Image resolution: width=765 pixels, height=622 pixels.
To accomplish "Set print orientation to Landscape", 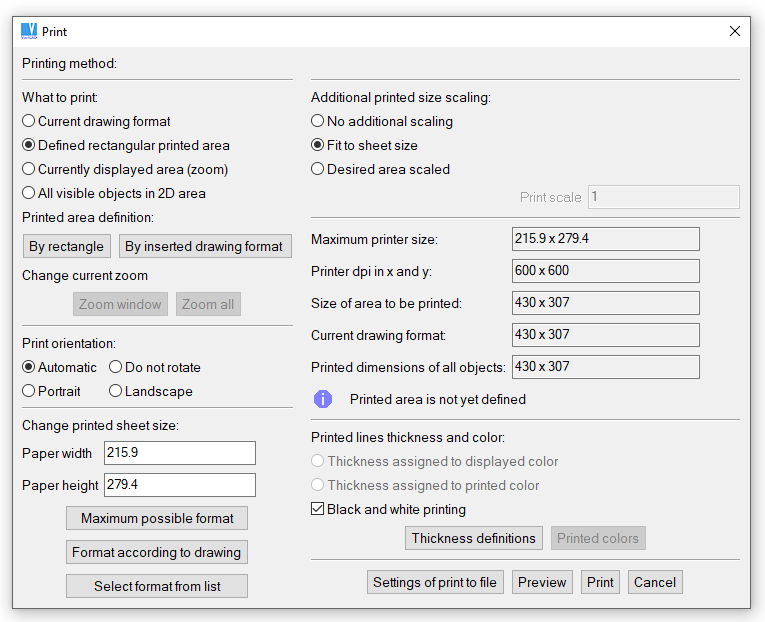I will click(x=116, y=391).
